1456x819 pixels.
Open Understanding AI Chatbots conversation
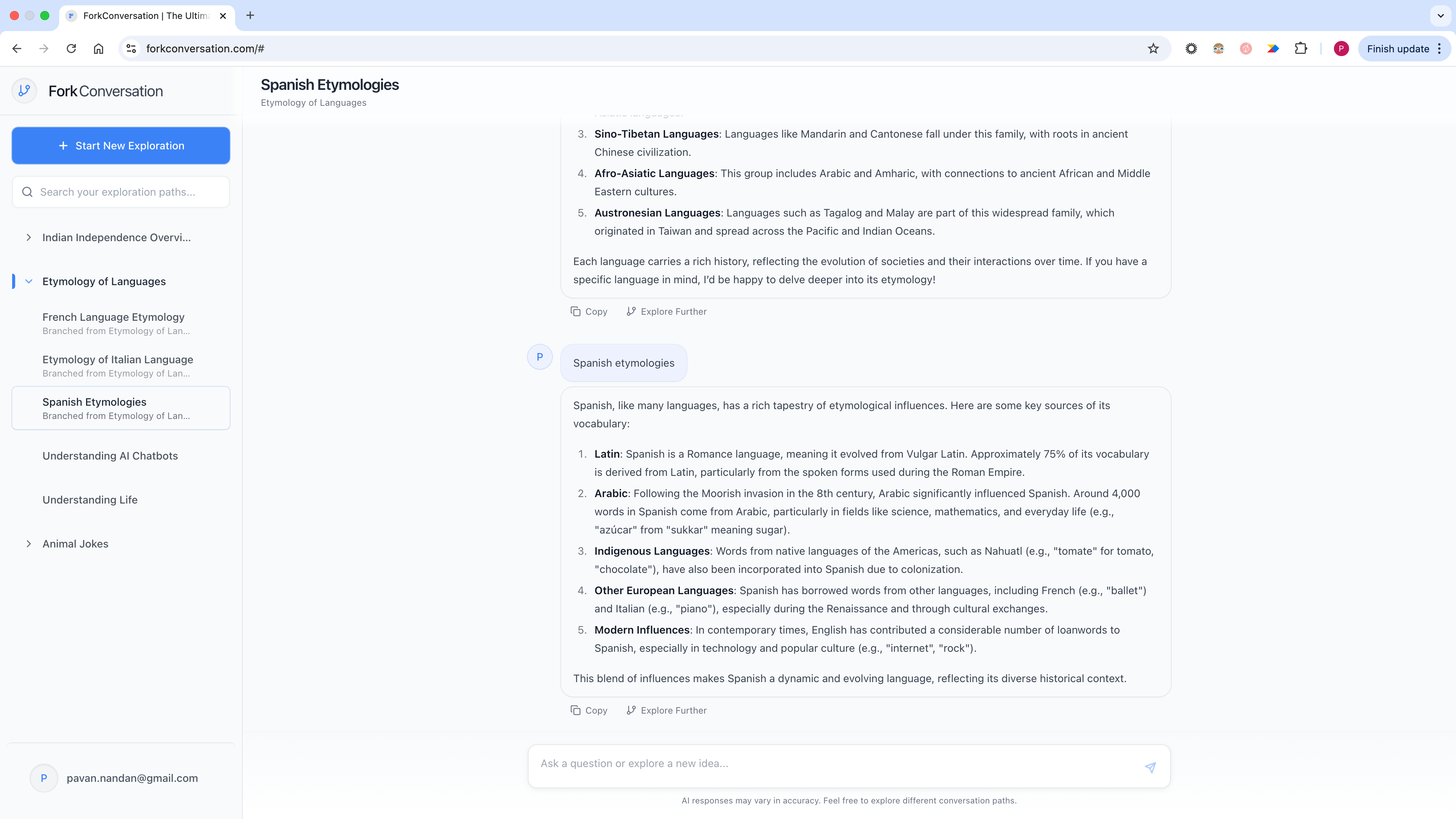pos(110,456)
